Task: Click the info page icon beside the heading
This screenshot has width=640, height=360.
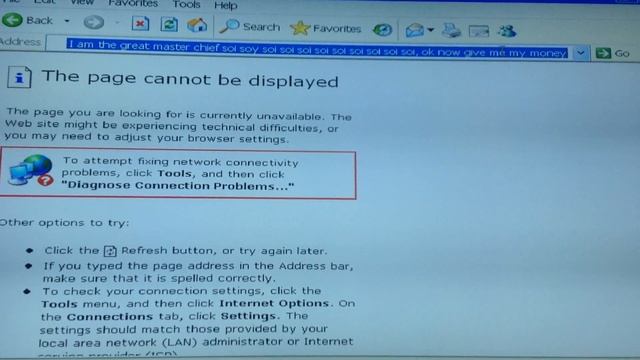Action: pyautogui.click(x=19, y=77)
